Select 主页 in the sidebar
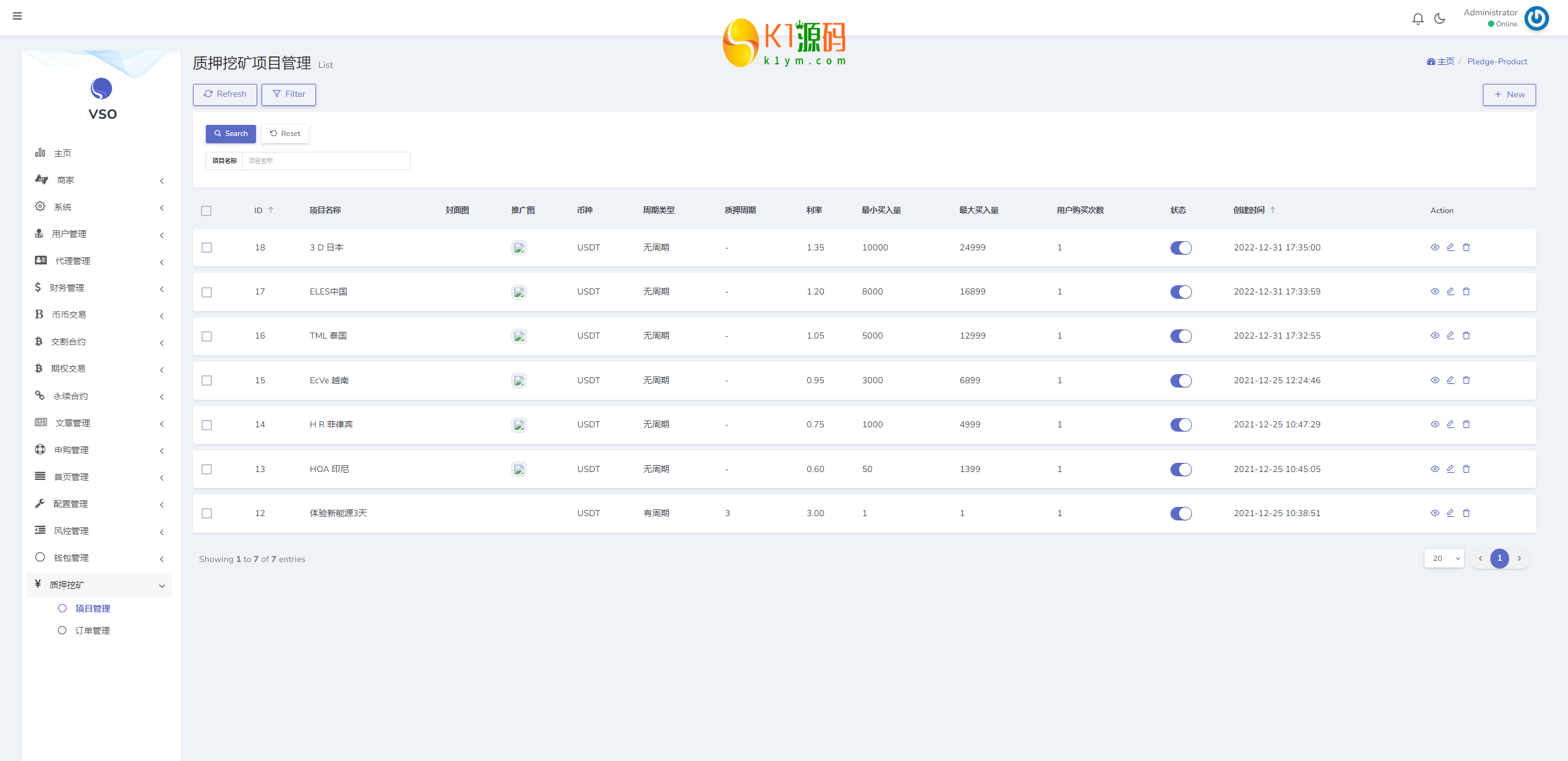This screenshot has width=1568, height=761. click(x=62, y=153)
